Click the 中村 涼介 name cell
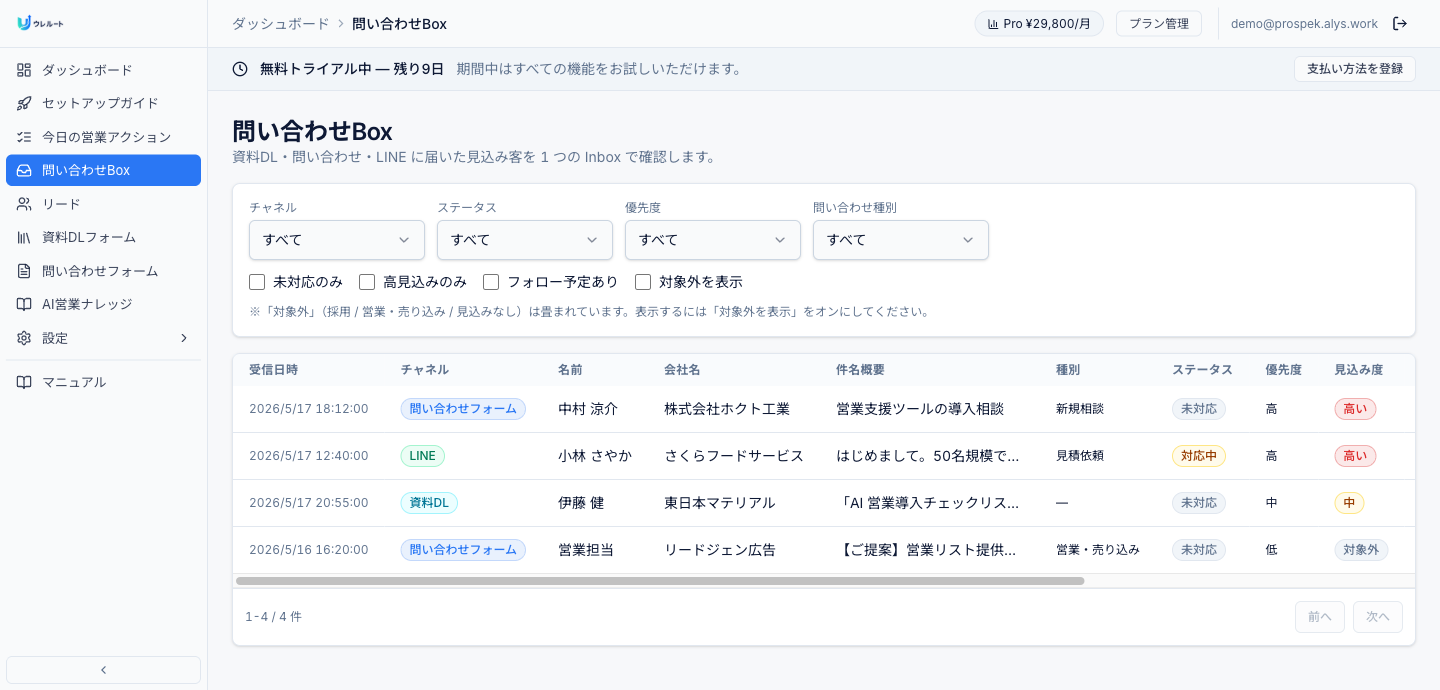Screen dimensions: 1440x690 [x=588, y=409]
